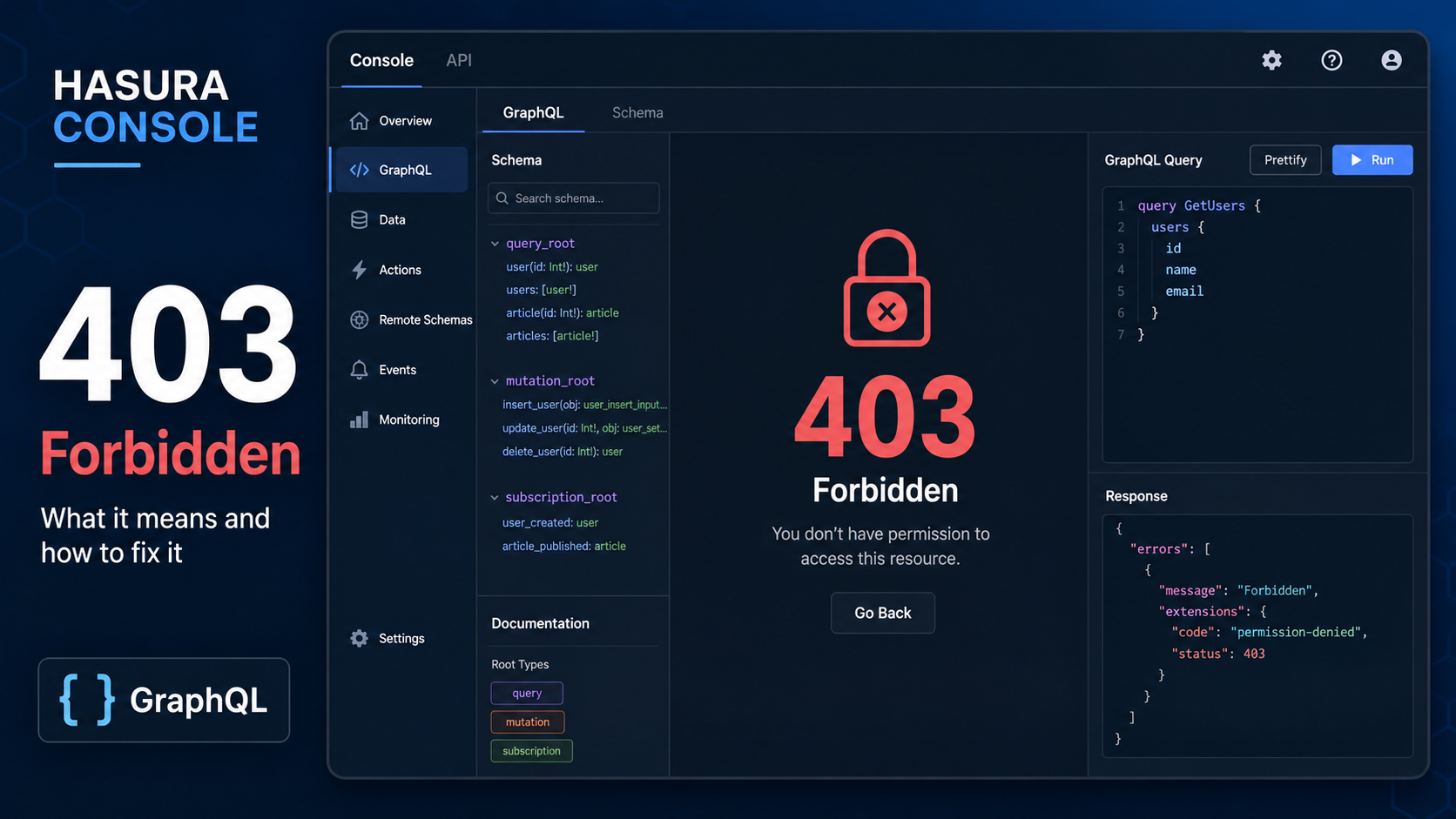Select the subscription root type badge
The height and width of the screenshot is (819, 1456).
point(531,750)
